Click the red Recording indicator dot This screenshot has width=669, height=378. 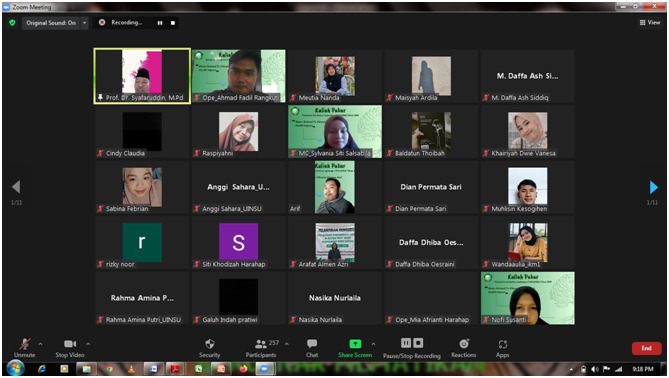(x=102, y=22)
